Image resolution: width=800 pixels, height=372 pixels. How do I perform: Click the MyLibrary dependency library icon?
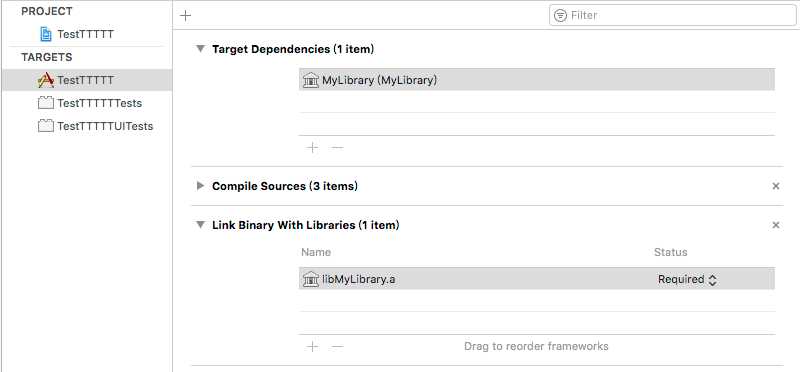tap(311, 80)
